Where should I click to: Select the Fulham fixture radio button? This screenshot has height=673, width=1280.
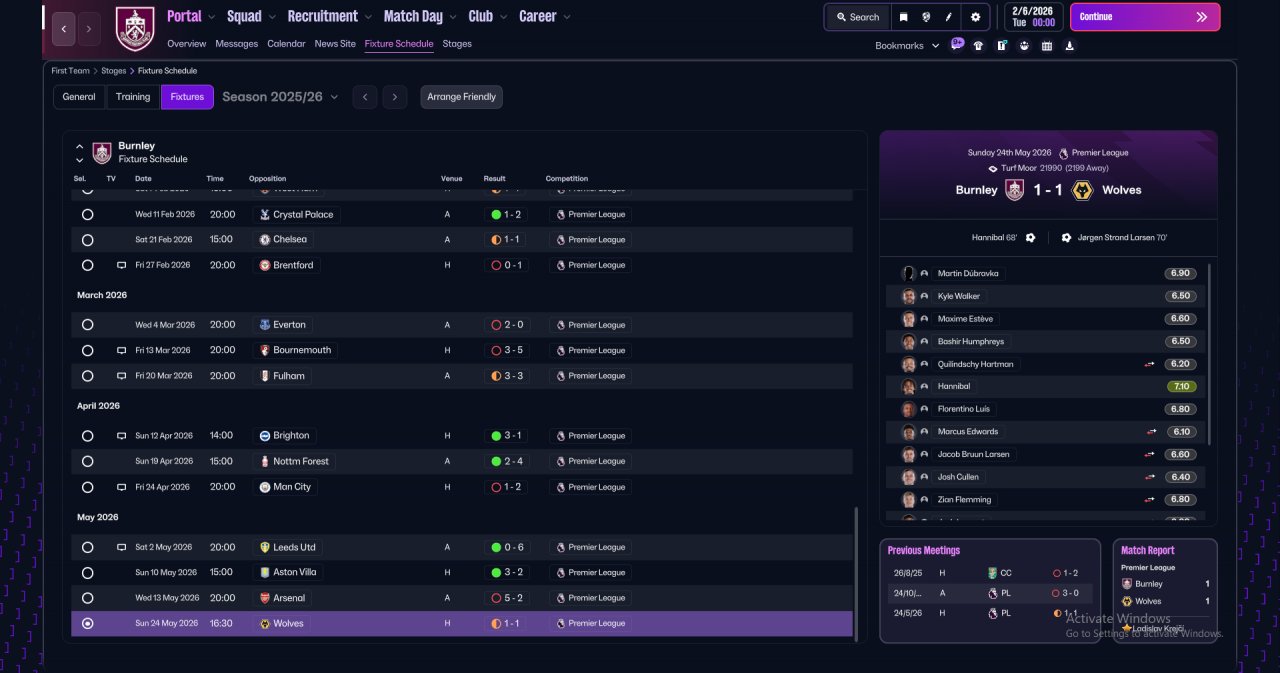[x=87, y=376]
